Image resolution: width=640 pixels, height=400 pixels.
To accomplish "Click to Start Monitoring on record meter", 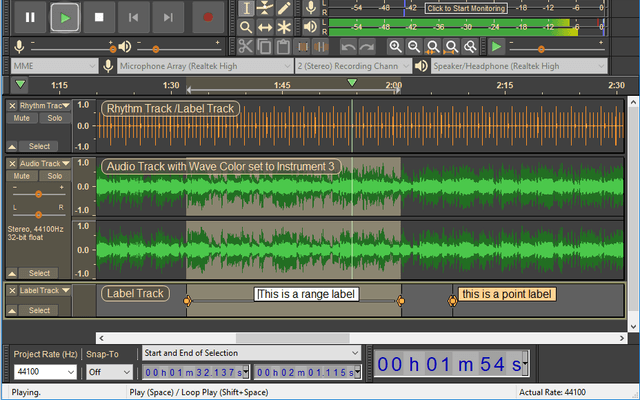I will point(466,8).
